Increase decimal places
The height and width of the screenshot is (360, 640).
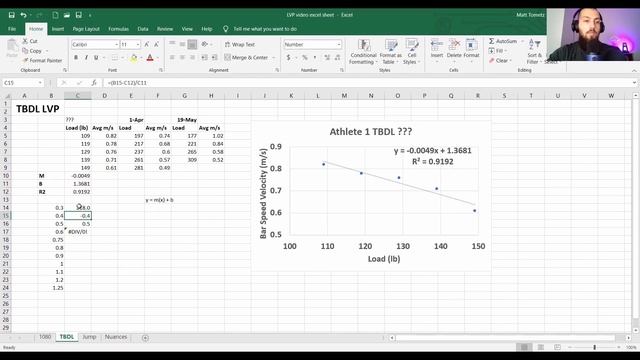point(327,58)
